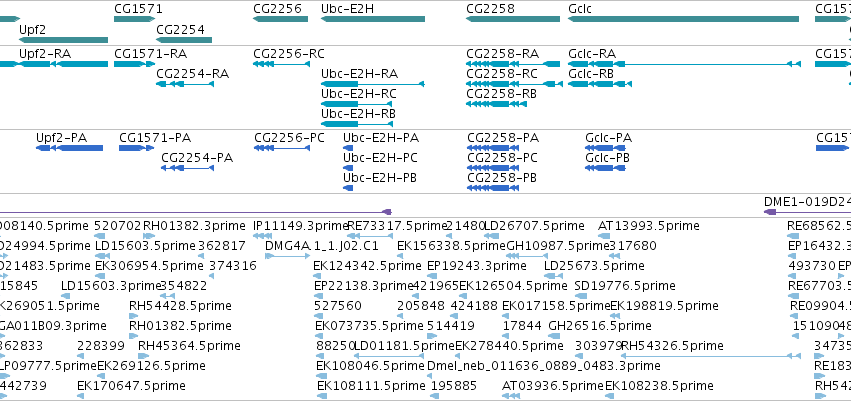The image size is (851, 401).
Task: Select the CG1571 gene glyph
Action: [x=135, y=19]
